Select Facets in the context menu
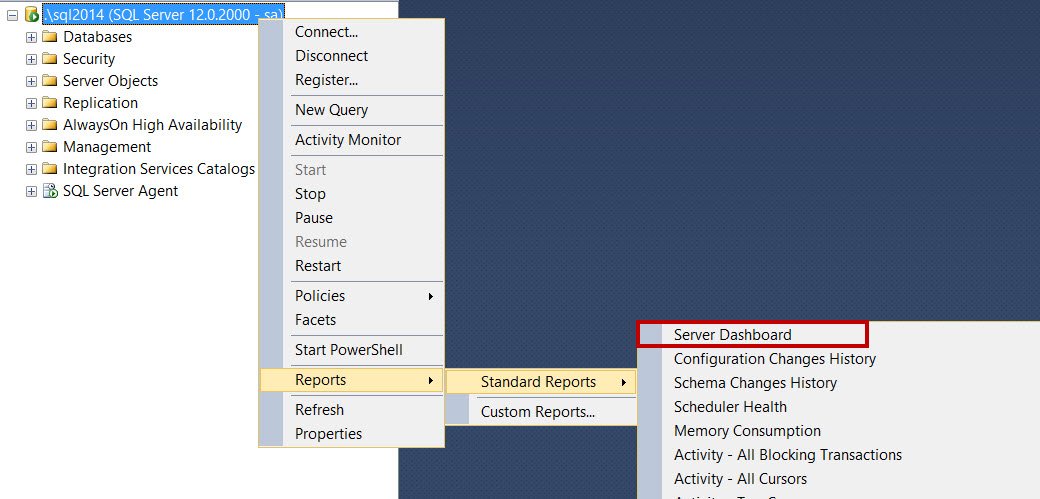The image size is (1040, 499). [352, 320]
